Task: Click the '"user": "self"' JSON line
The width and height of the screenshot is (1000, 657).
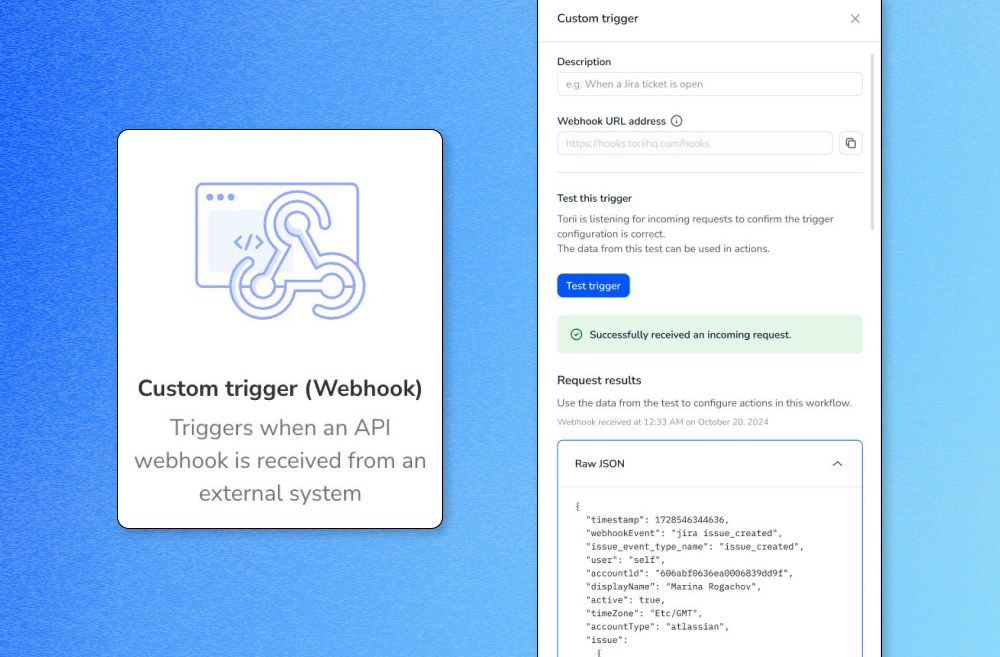Action: pos(625,560)
